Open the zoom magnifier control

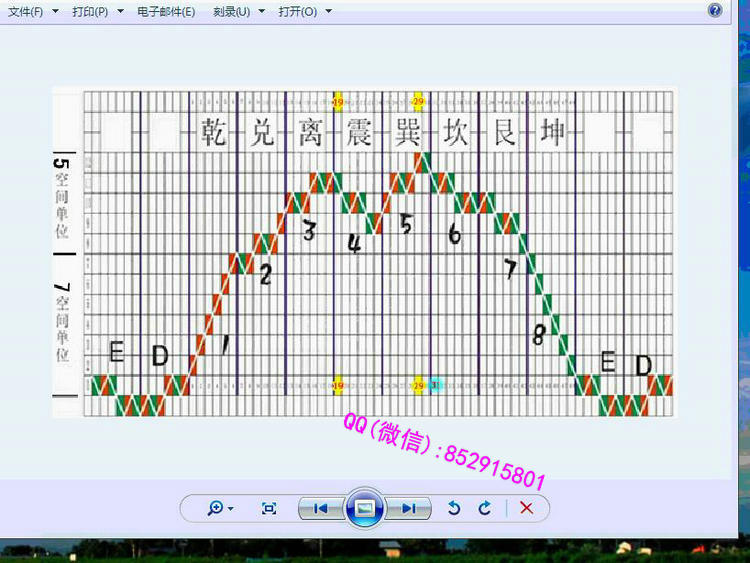(x=215, y=508)
